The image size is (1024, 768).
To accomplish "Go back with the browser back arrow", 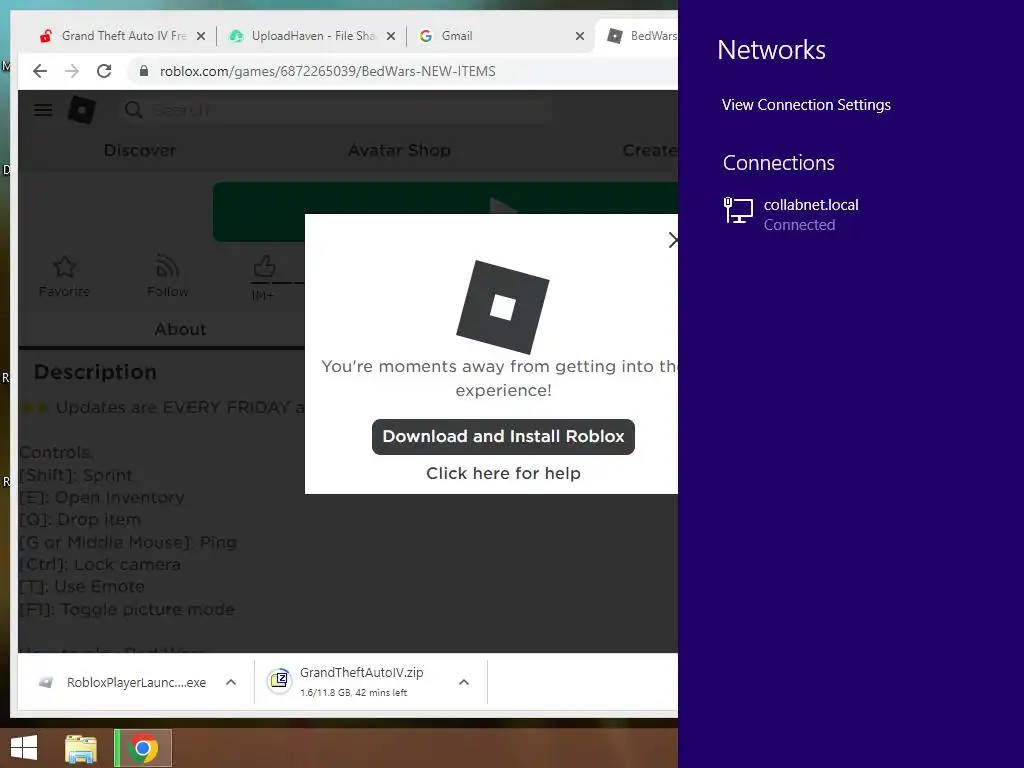I will point(40,71).
